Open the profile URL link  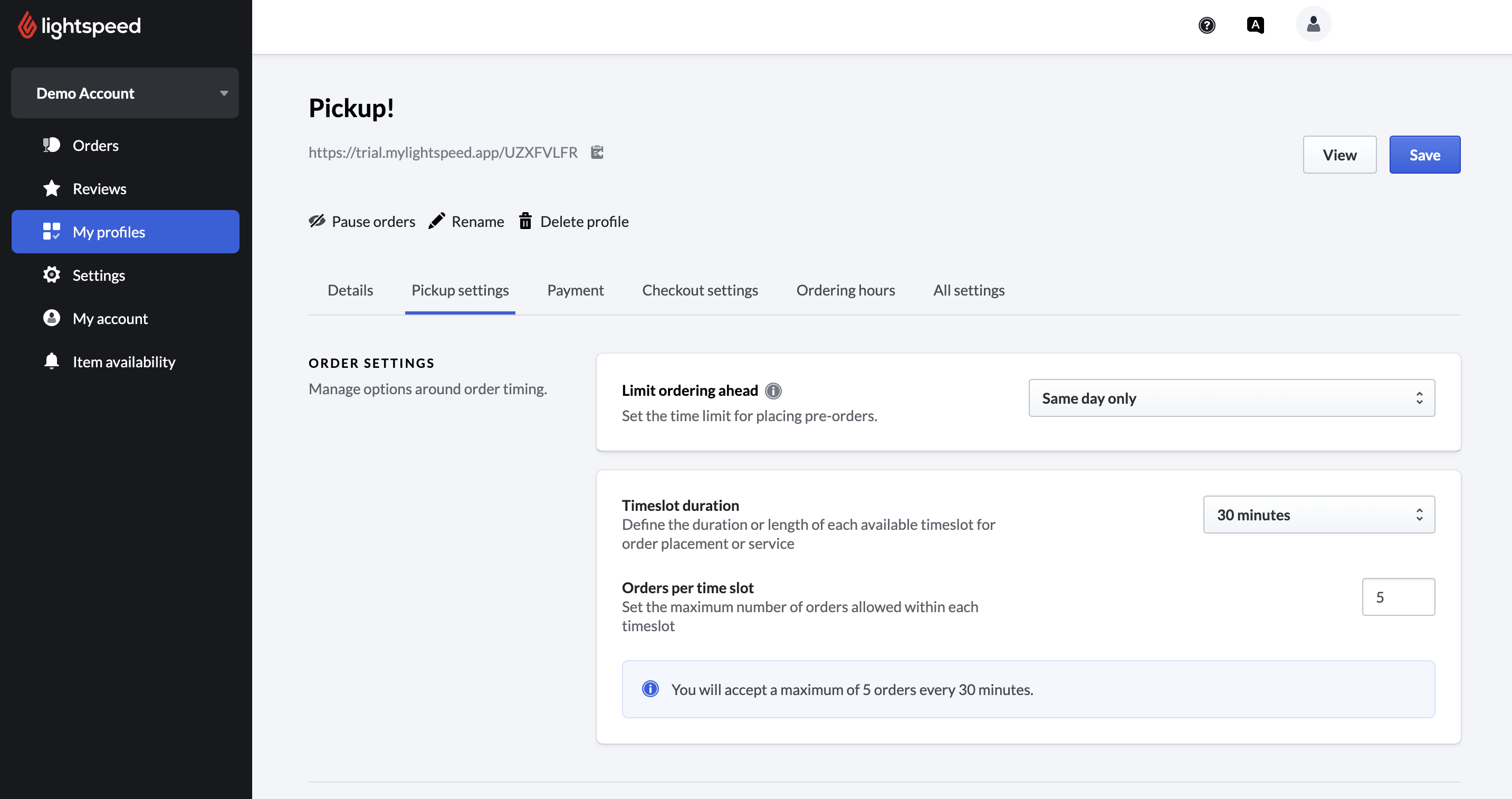[443, 152]
